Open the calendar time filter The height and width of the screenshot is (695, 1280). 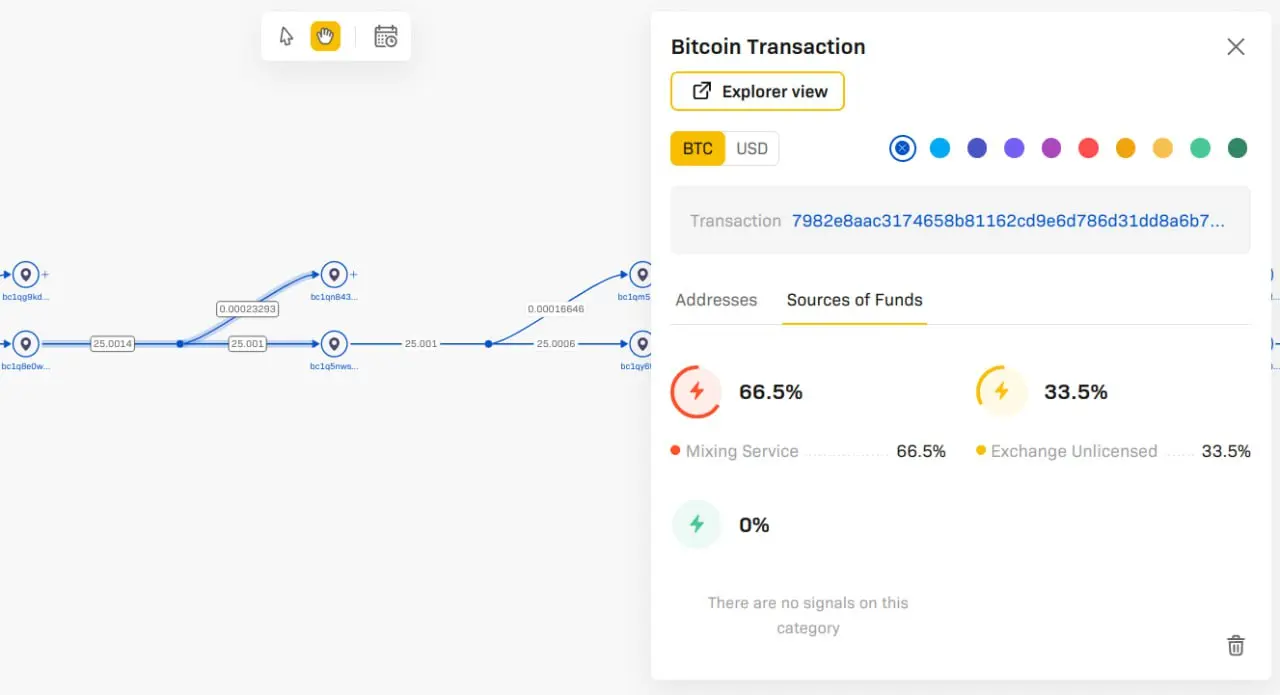point(385,37)
